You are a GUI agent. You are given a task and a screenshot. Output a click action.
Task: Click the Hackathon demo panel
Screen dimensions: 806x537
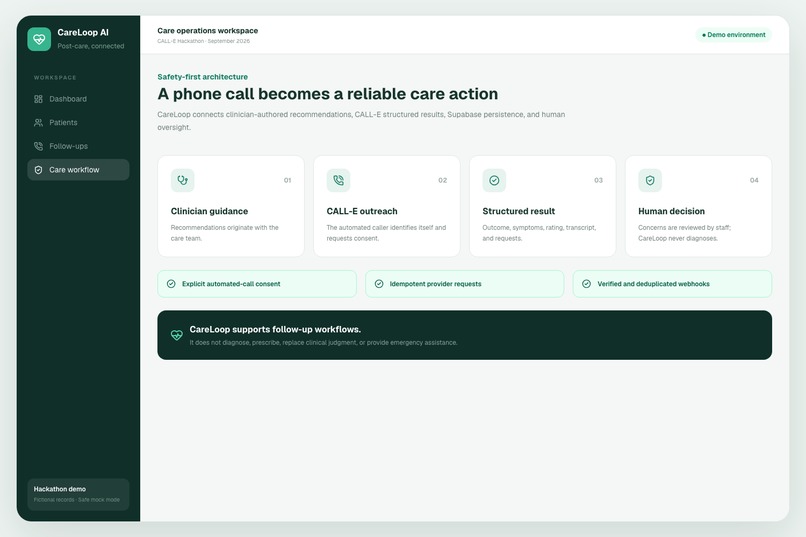tap(78, 494)
